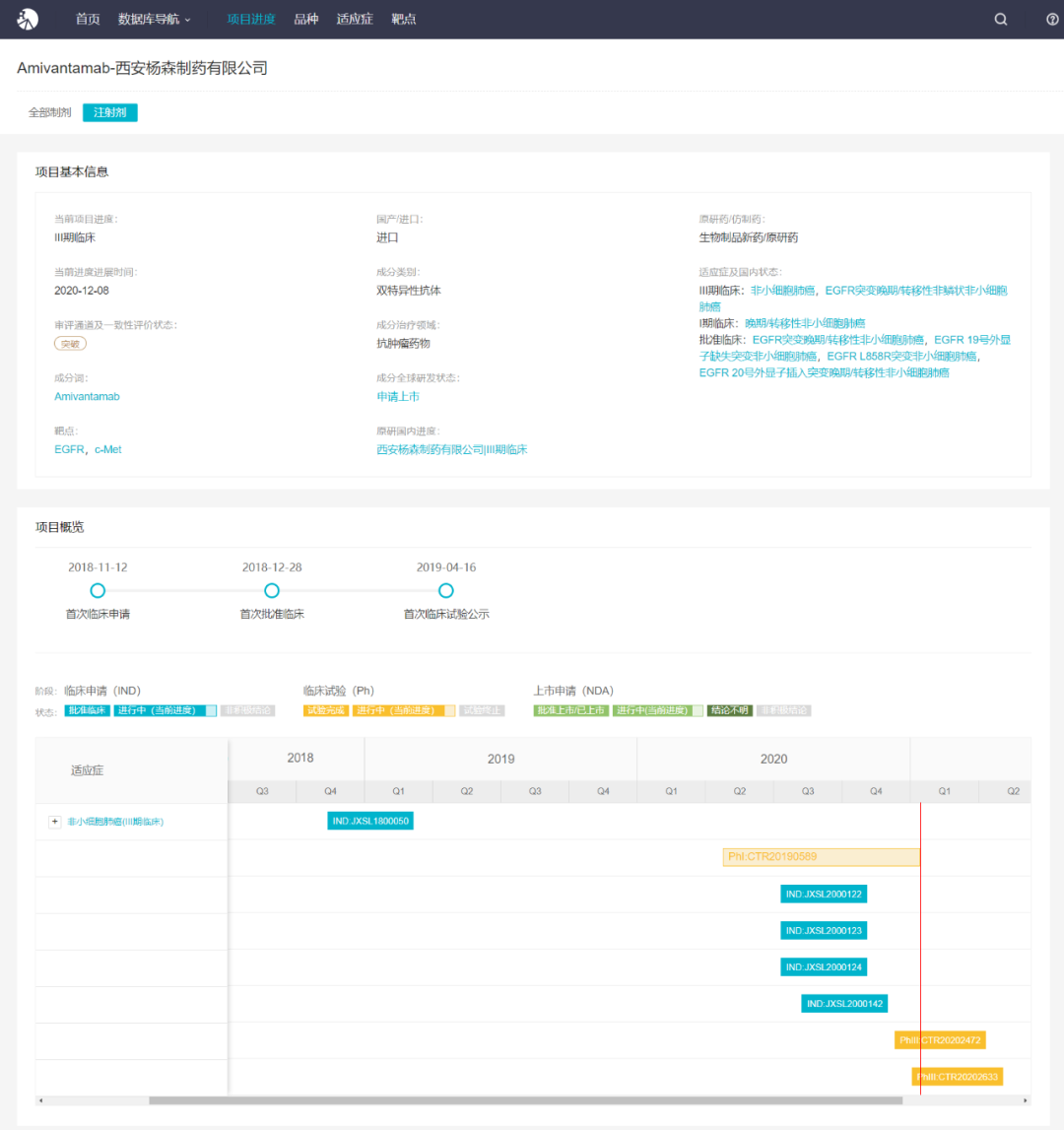Click the teal 批准临床 legend swatch
The image size is (1064, 1130).
tap(88, 710)
